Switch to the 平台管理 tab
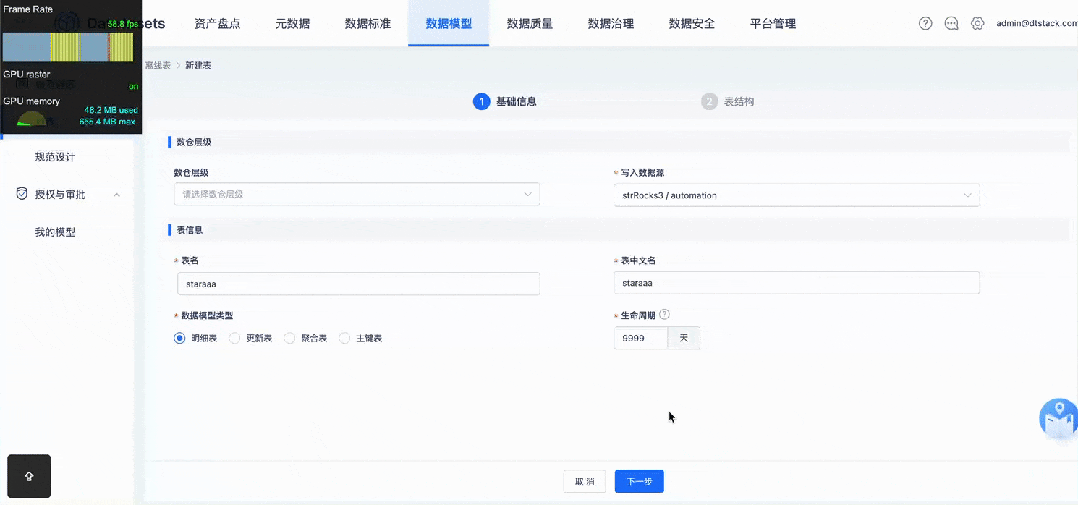Viewport: 1078px width, 505px height. (x=773, y=23)
